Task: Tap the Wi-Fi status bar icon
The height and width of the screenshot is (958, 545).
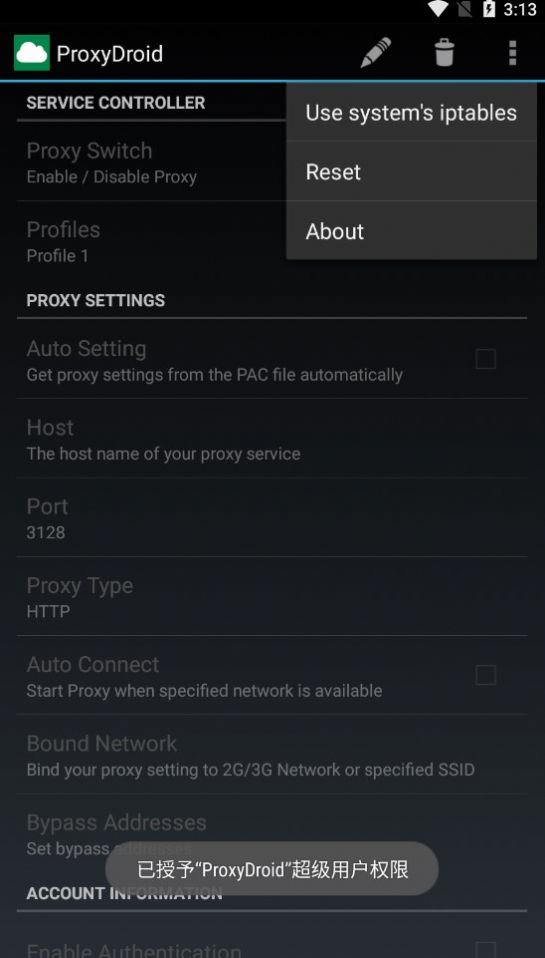Action: tap(437, 9)
